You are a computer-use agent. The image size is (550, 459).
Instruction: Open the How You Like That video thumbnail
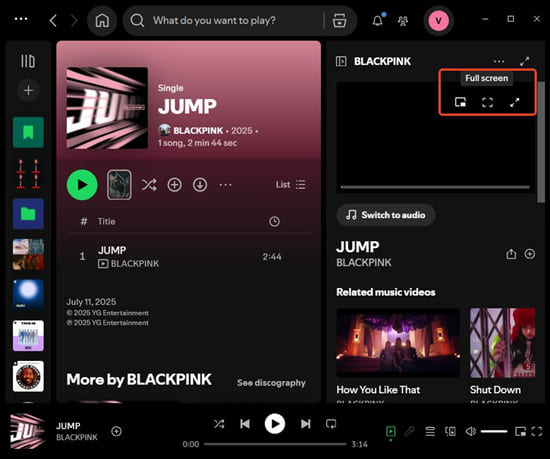398,343
